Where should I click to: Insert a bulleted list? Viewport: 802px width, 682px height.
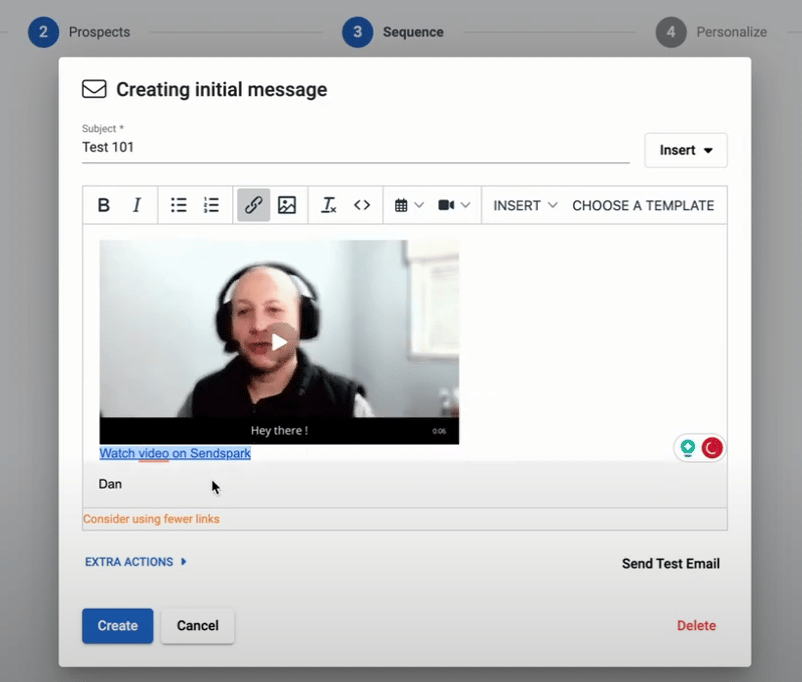click(x=179, y=205)
